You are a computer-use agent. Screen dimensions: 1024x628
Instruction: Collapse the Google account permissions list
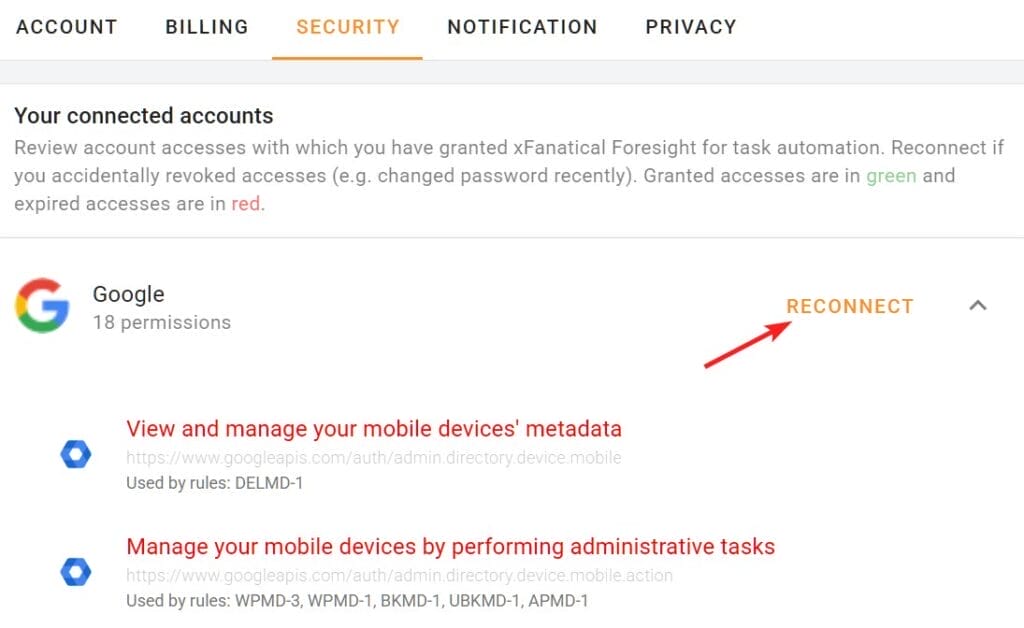pyautogui.click(x=978, y=306)
